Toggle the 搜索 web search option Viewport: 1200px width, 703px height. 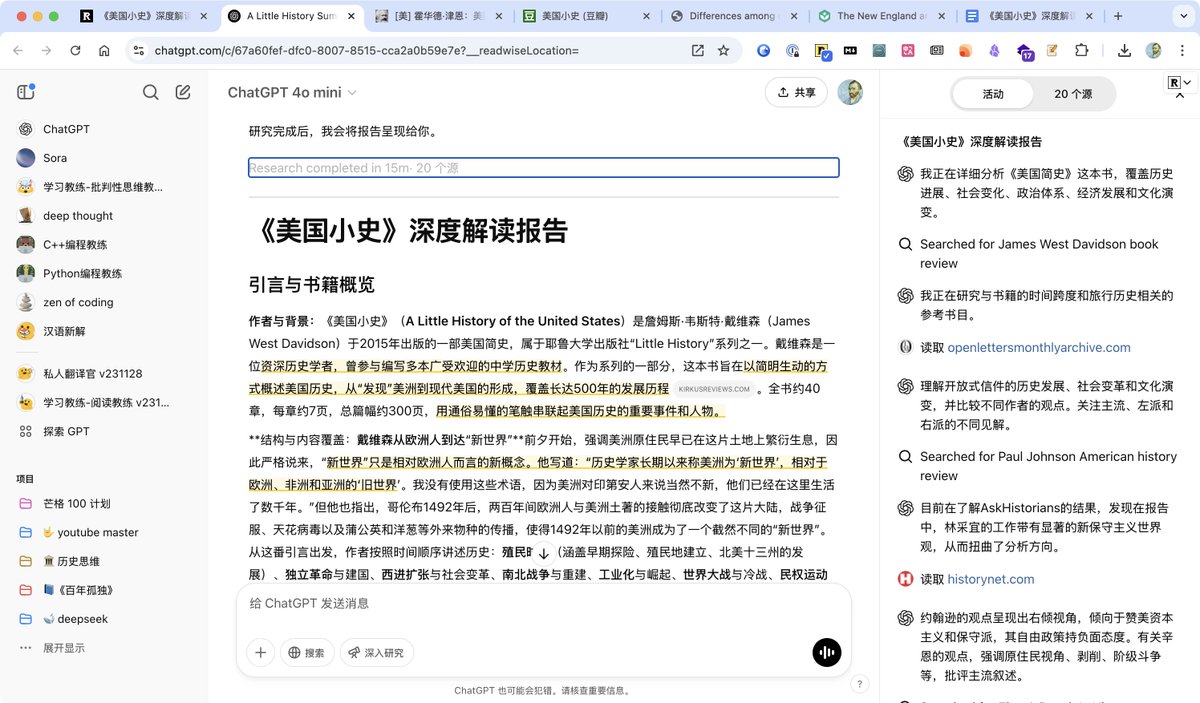coord(307,652)
